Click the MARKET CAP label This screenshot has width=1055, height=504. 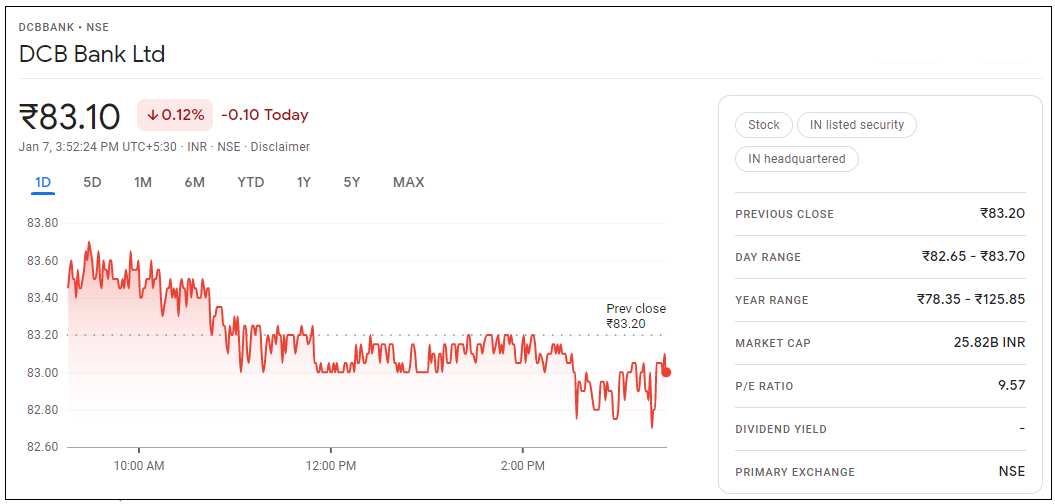coord(773,343)
